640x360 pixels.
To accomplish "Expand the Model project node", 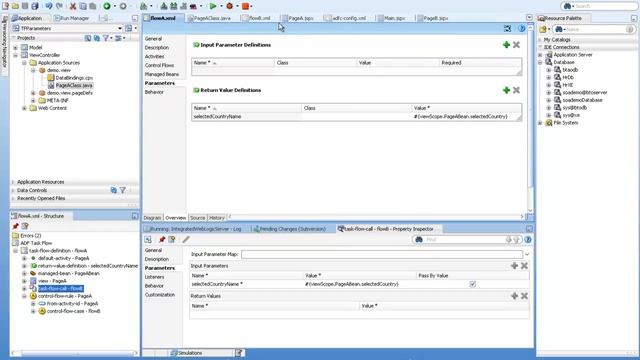I will pos(16,48).
